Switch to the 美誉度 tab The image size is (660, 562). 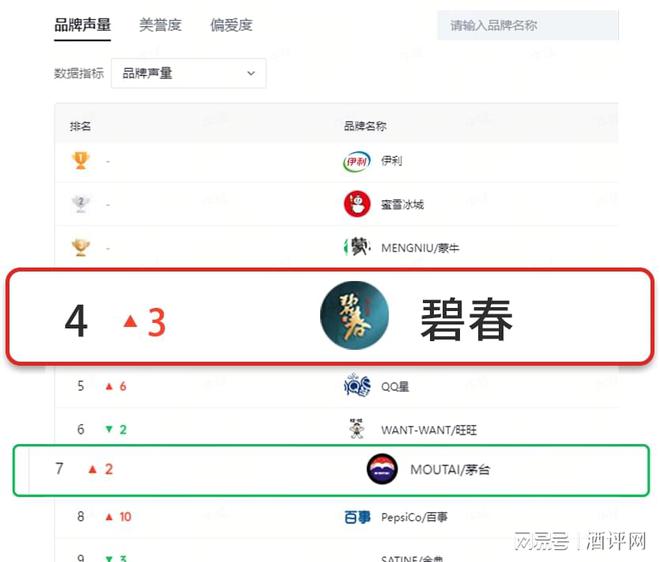tap(160, 25)
